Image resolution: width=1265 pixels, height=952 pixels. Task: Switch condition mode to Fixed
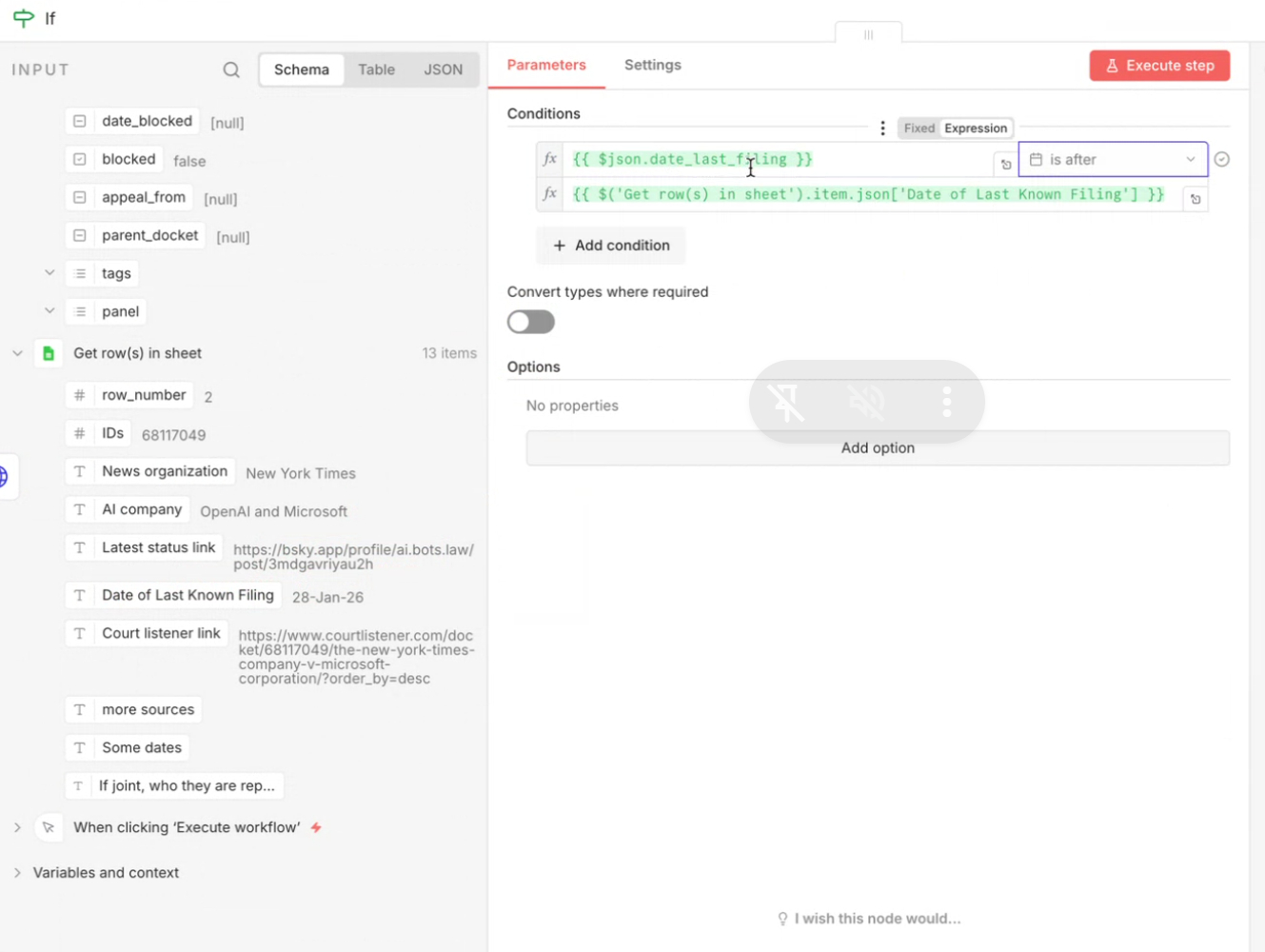pos(919,129)
